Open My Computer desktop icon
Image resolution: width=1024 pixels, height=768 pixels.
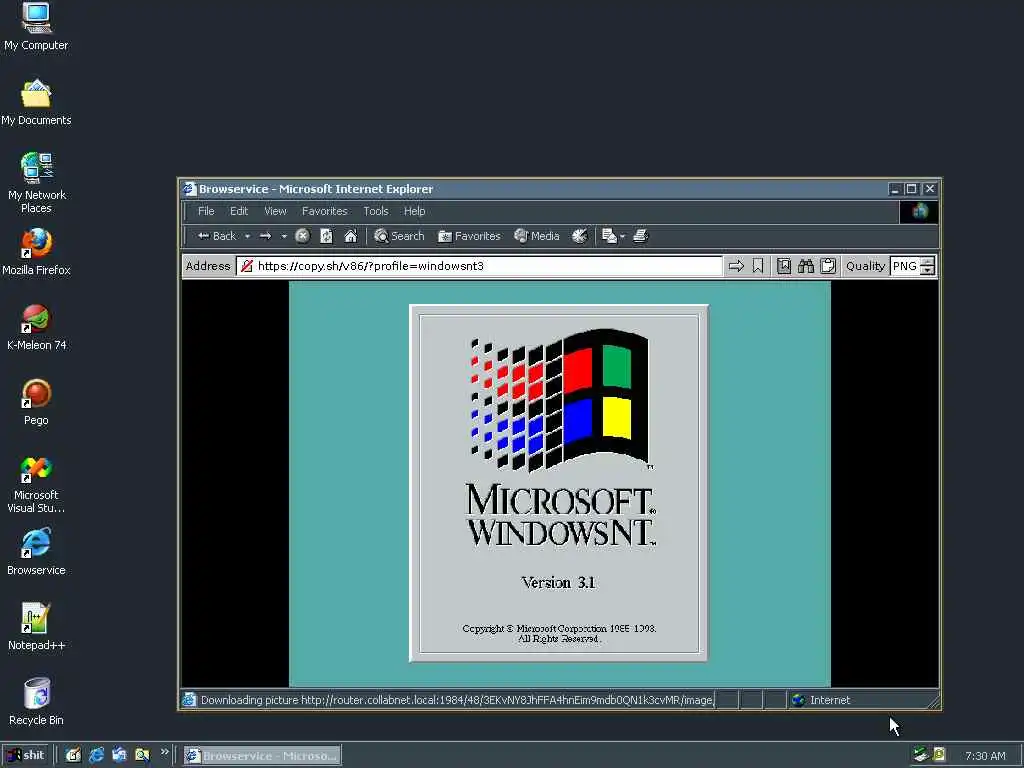click(36, 26)
